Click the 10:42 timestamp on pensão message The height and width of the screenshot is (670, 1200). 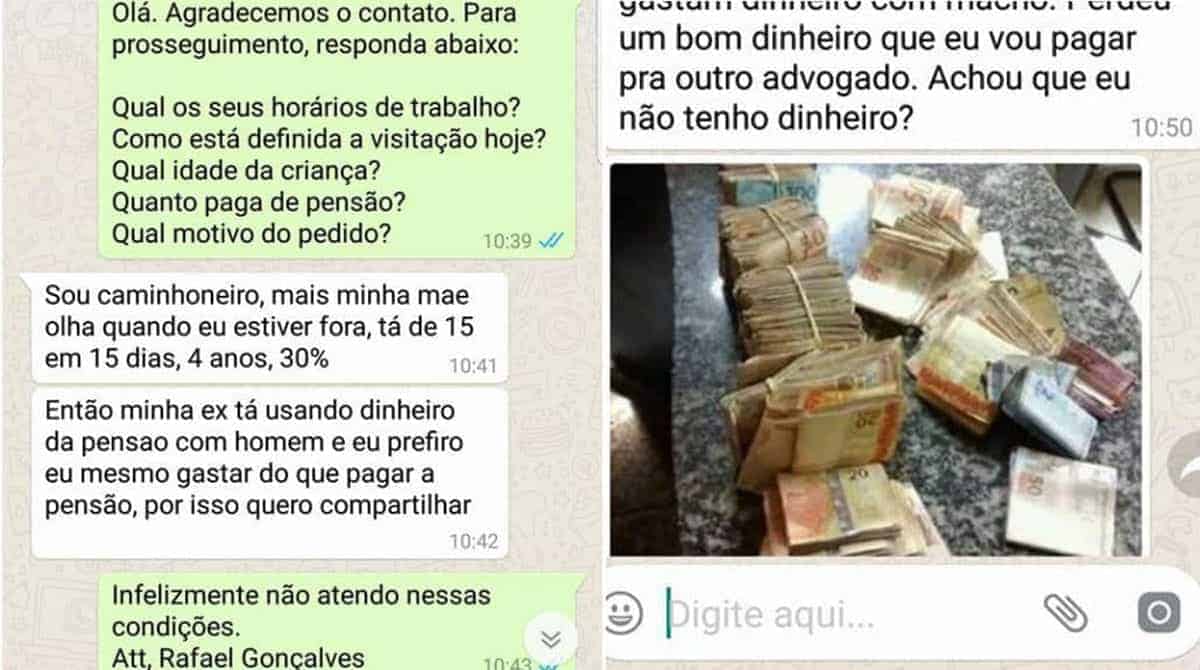472,541
